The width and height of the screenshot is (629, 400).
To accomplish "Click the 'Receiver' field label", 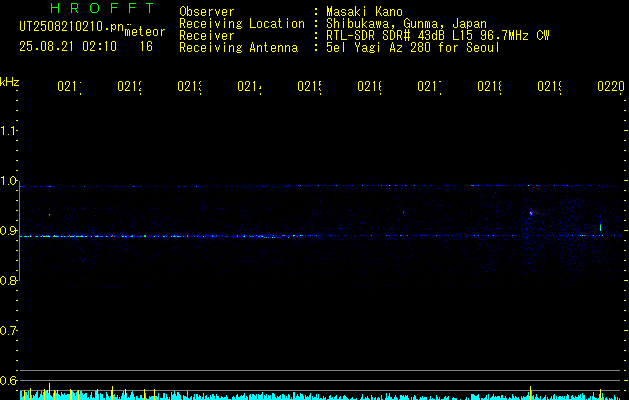I will click(207, 36).
